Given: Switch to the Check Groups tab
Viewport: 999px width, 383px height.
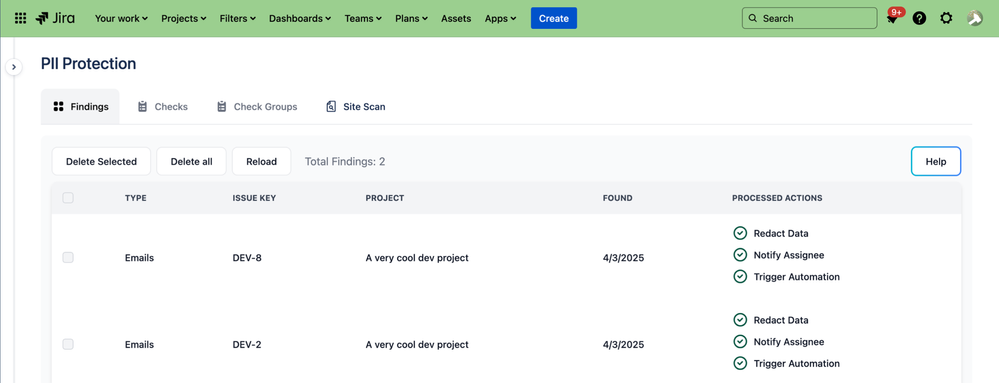Looking at the screenshot, I should [x=257, y=106].
